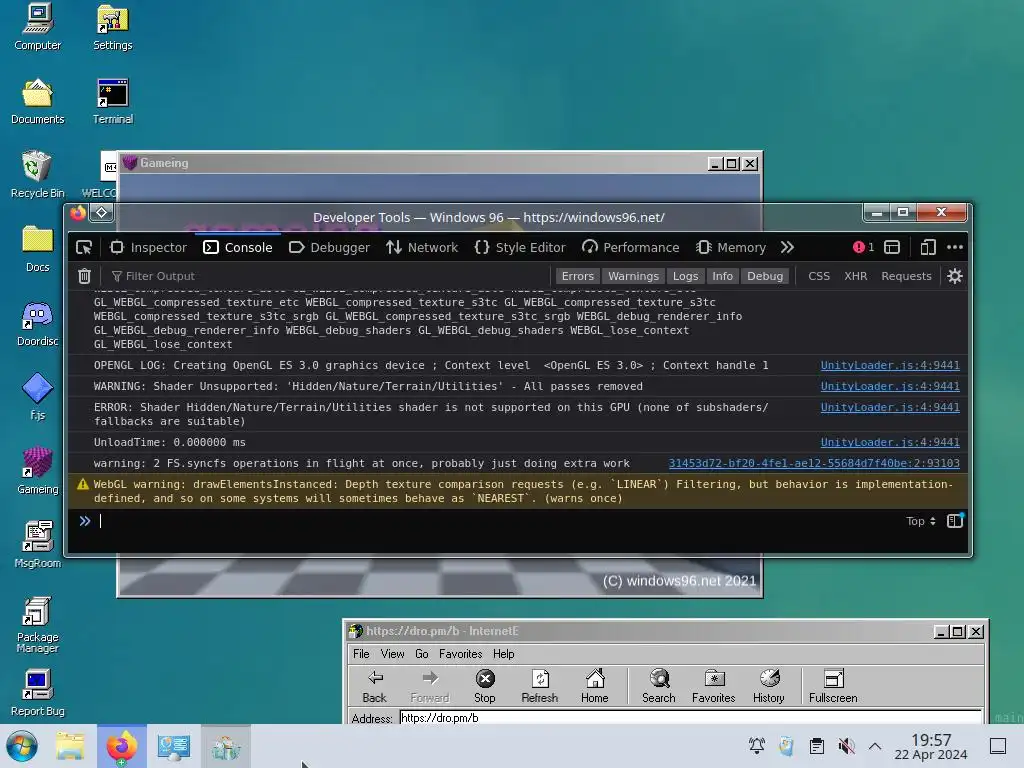Toggle the Debug console filter

click(x=765, y=276)
